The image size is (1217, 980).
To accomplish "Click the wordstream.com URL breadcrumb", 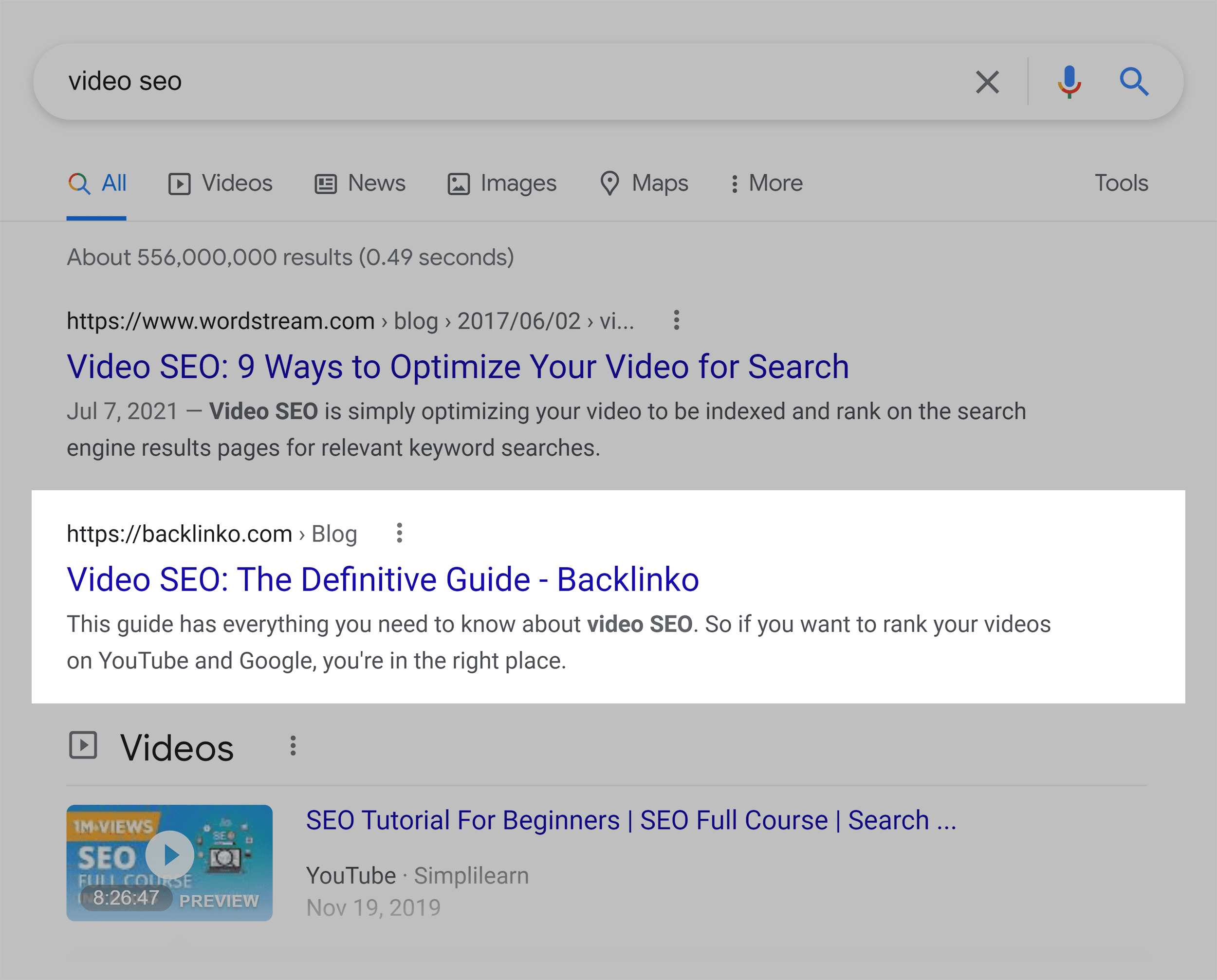I will pyautogui.click(x=350, y=321).
